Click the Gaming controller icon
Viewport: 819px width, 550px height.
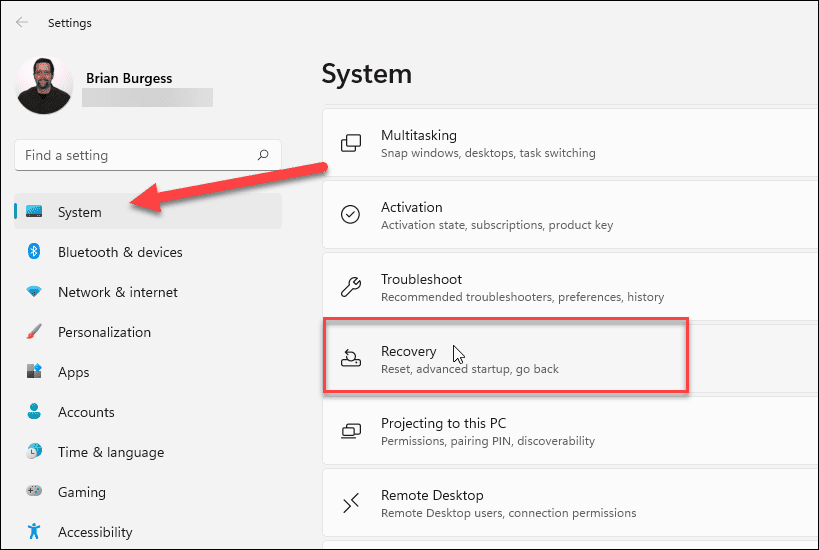[x=34, y=492]
